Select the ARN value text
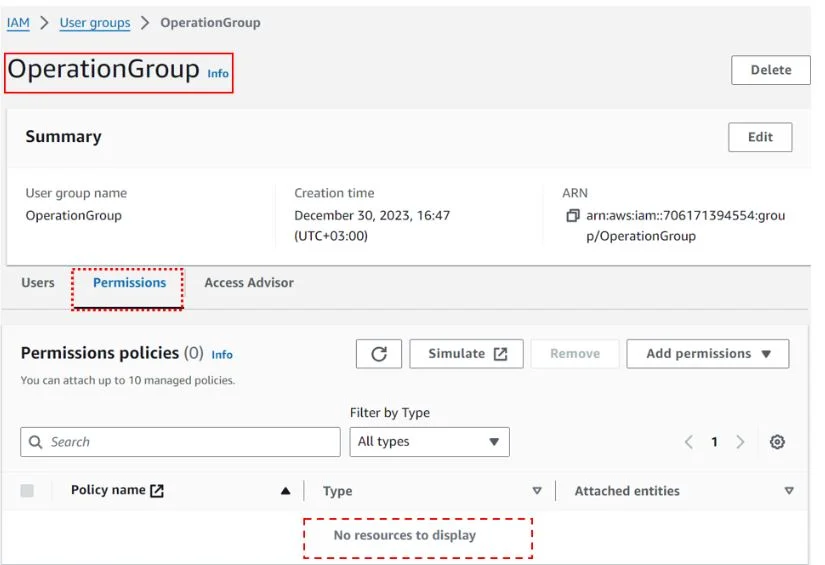 pos(686,226)
